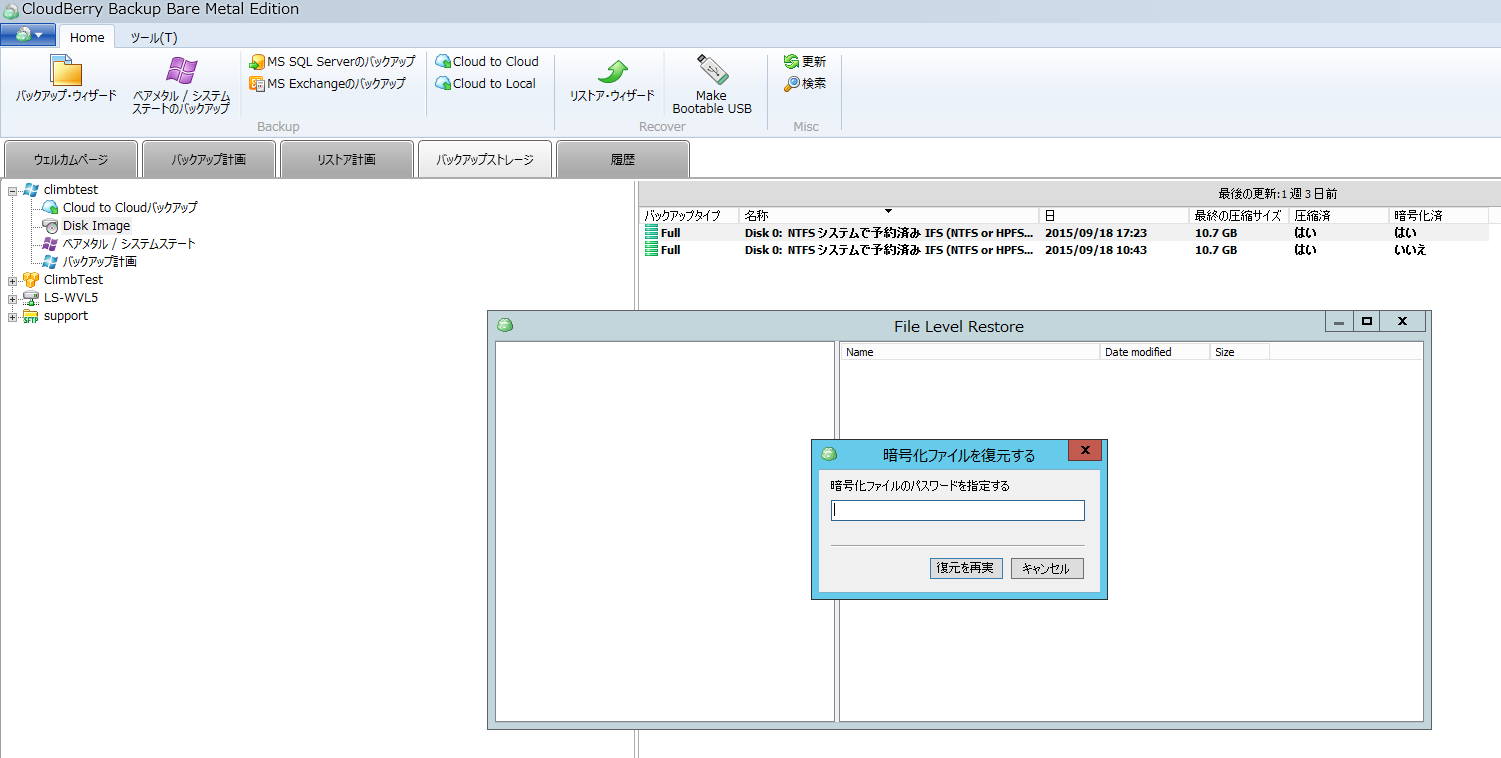Select Full backup row dated 2015/09/18 10:43
The height and width of the screenshot is (758, 1501).
tap(1064, 249)
